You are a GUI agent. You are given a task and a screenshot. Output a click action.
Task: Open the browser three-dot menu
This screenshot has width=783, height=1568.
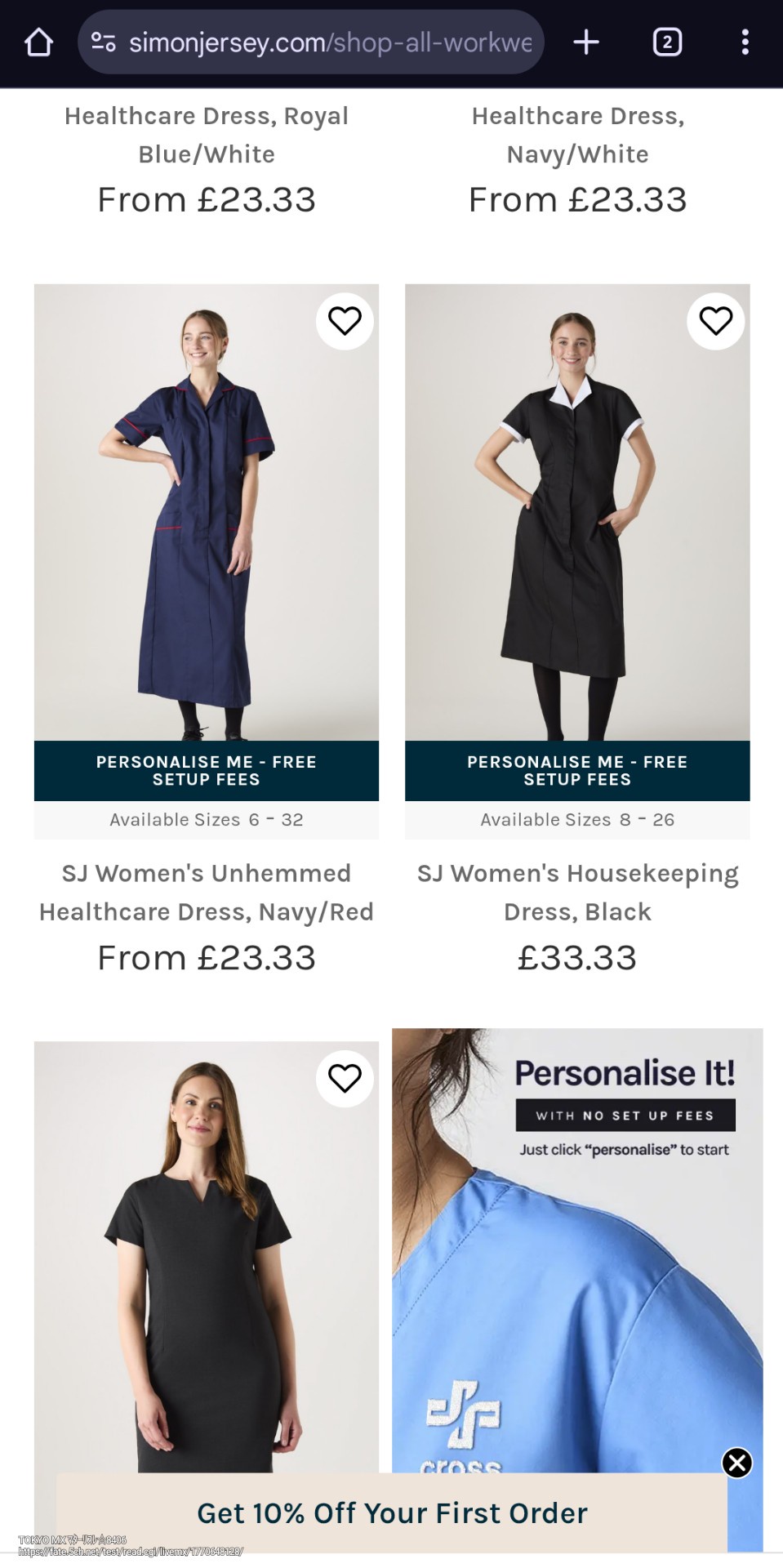(745, 42)
